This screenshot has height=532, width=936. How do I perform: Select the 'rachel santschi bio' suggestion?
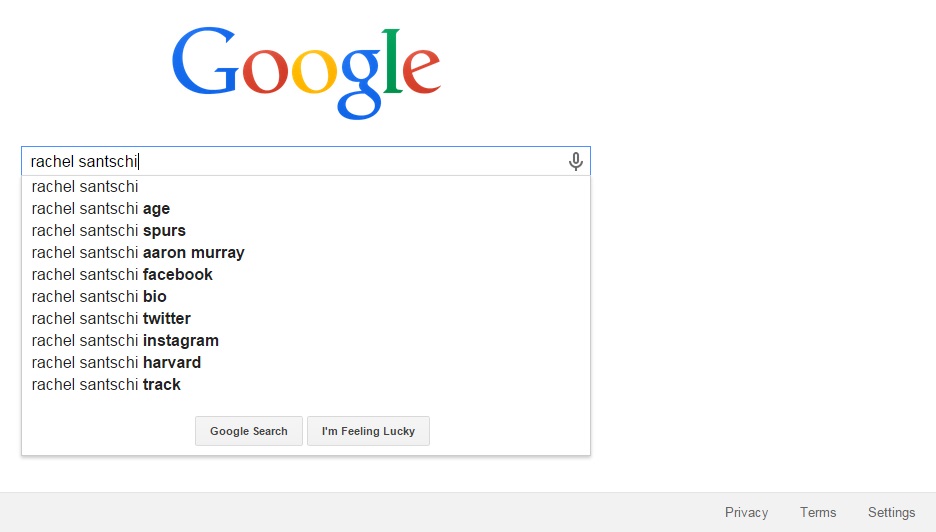coord(306,297)
